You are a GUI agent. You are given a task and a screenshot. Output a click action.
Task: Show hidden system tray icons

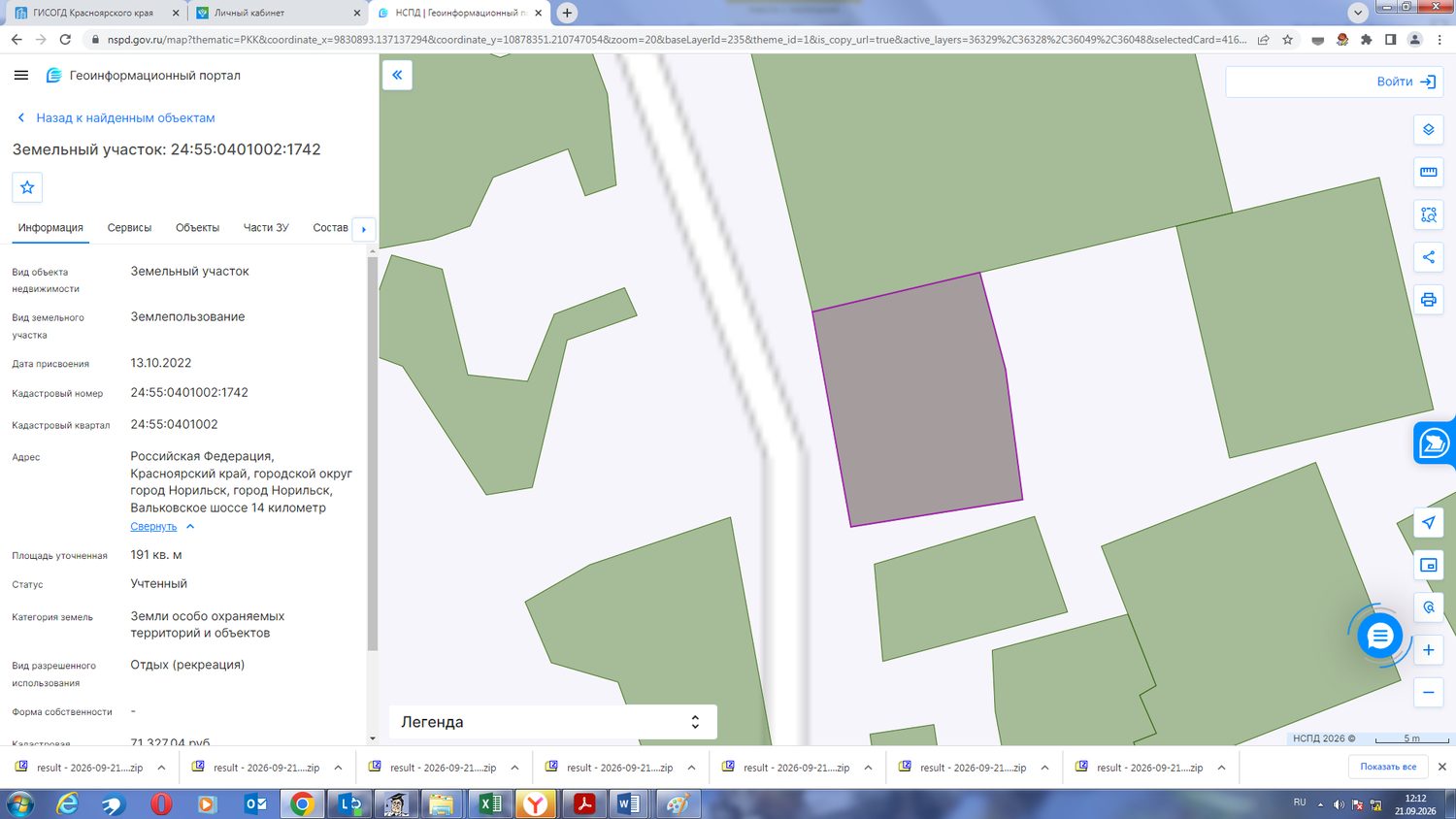tap(1320, 804)
